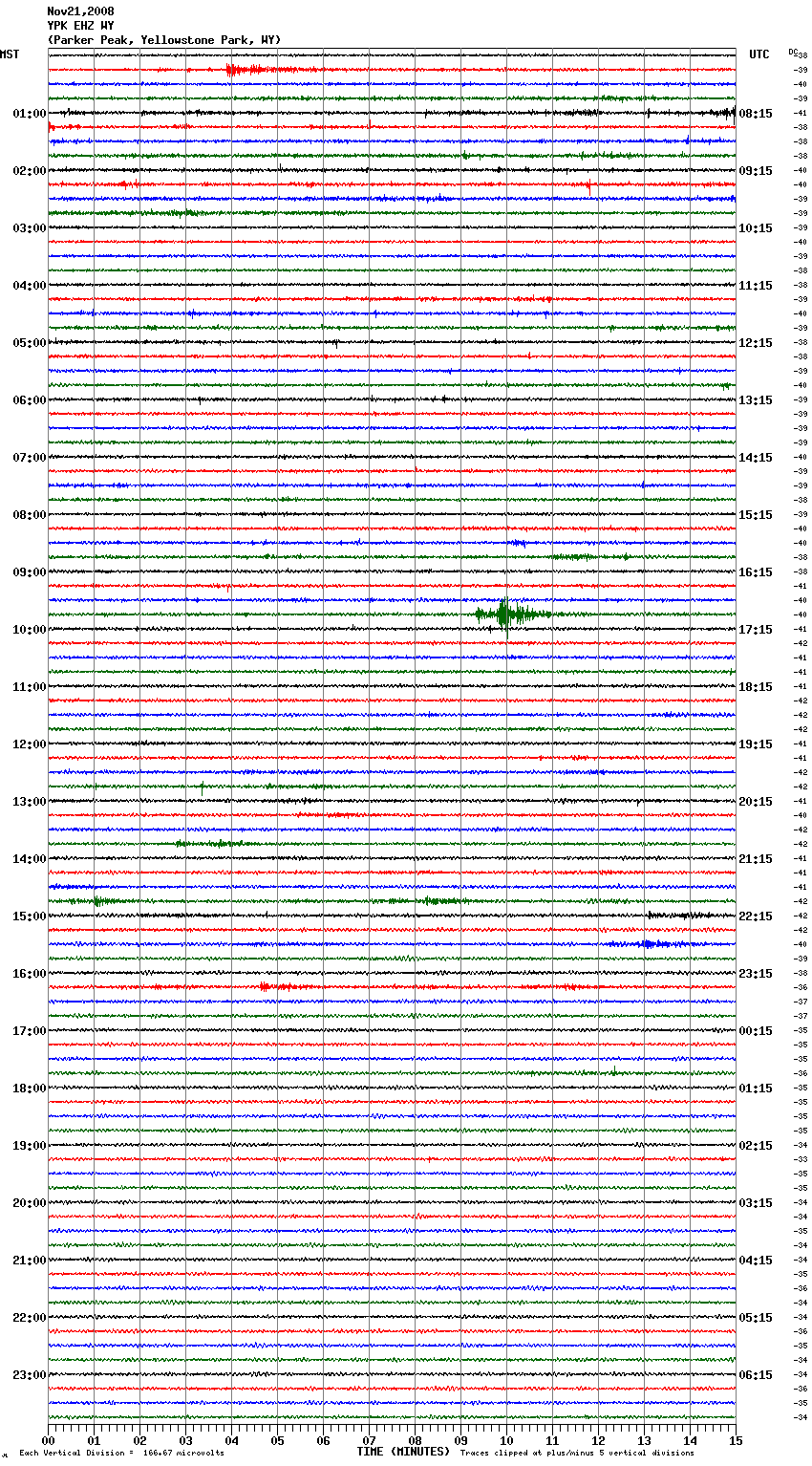
Task: Pick minute tick label 12 on bottom axis
Action: click(x=598, y=1440)
